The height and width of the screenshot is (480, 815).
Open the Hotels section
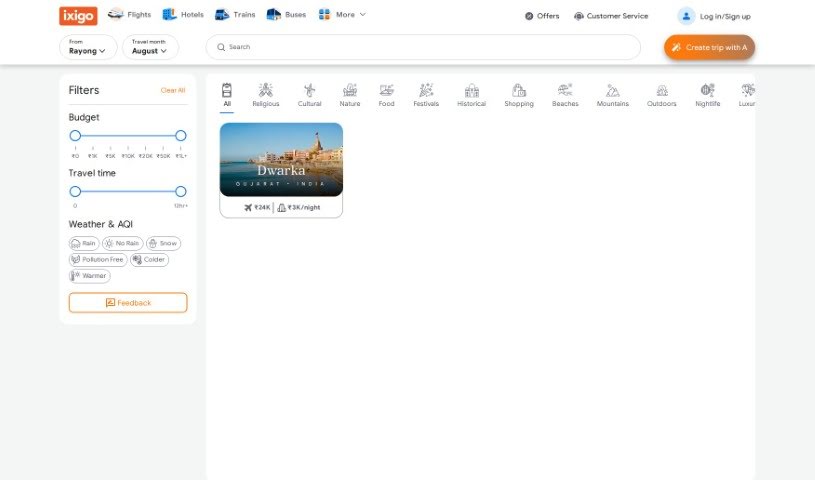[x=183, y=15]
